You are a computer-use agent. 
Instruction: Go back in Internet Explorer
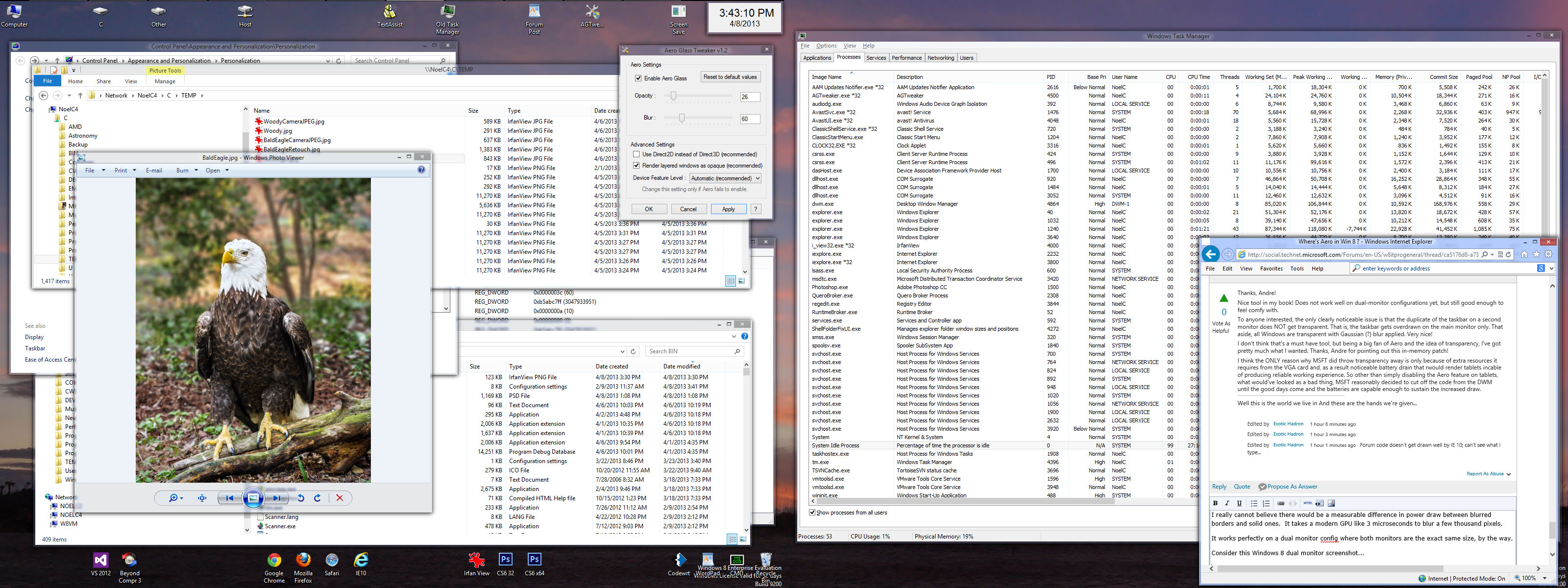pyautogui.click(x=1211, y=254)
